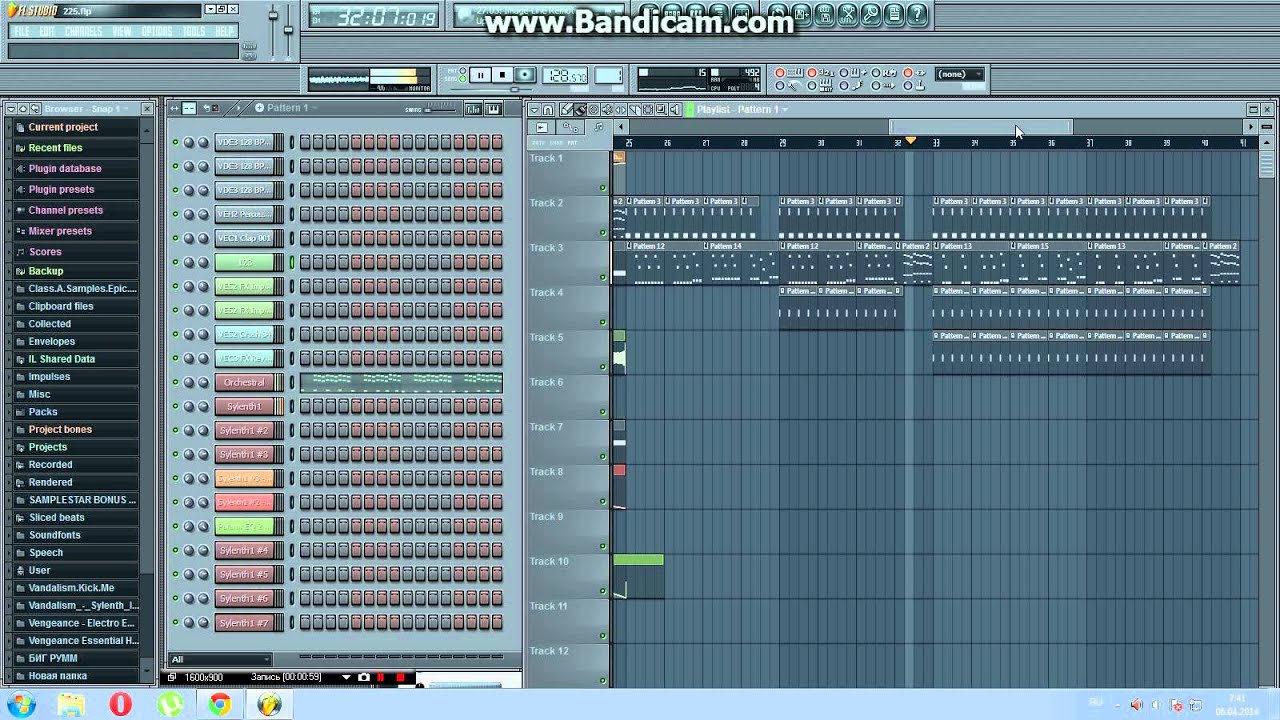This screenshot has width=1280, height=720.
Task: Open the Playlist options menu arrow
Action: [x=534, y=110]
